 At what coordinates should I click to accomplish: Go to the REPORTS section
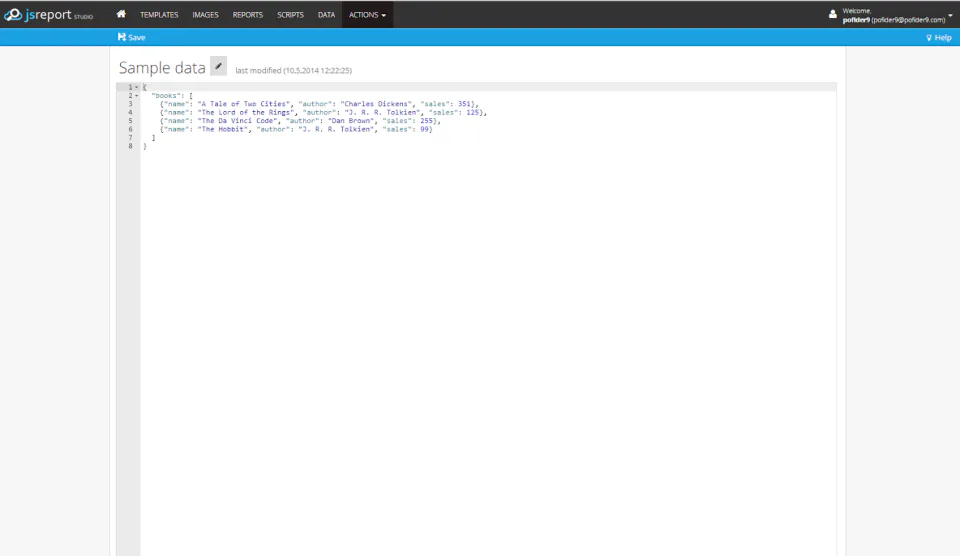coord(247,15)
